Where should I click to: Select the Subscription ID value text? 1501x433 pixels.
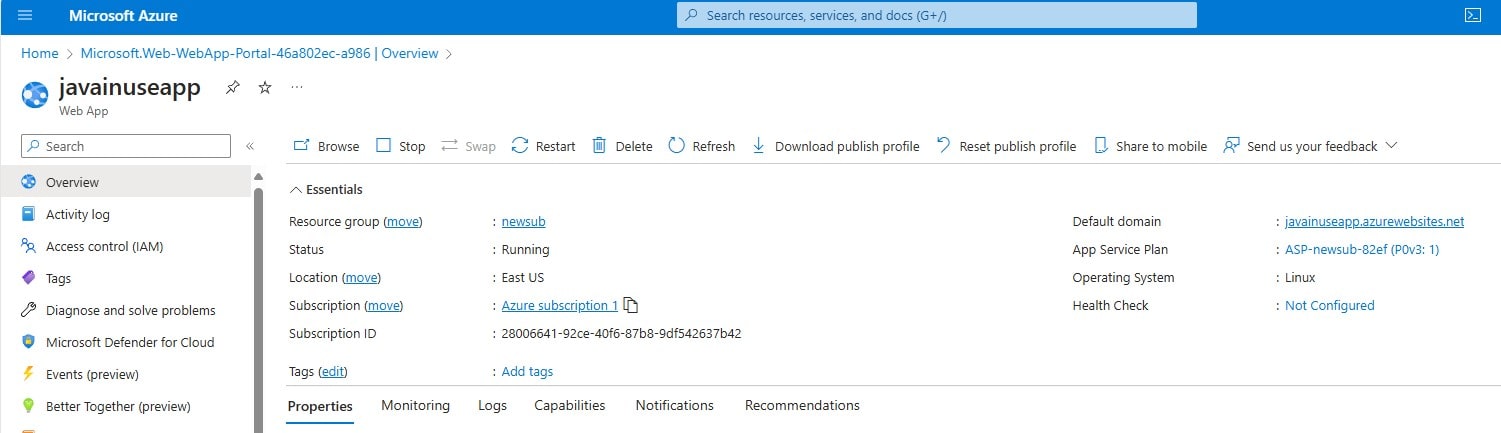pyautogui.click(x=621, y=334)
